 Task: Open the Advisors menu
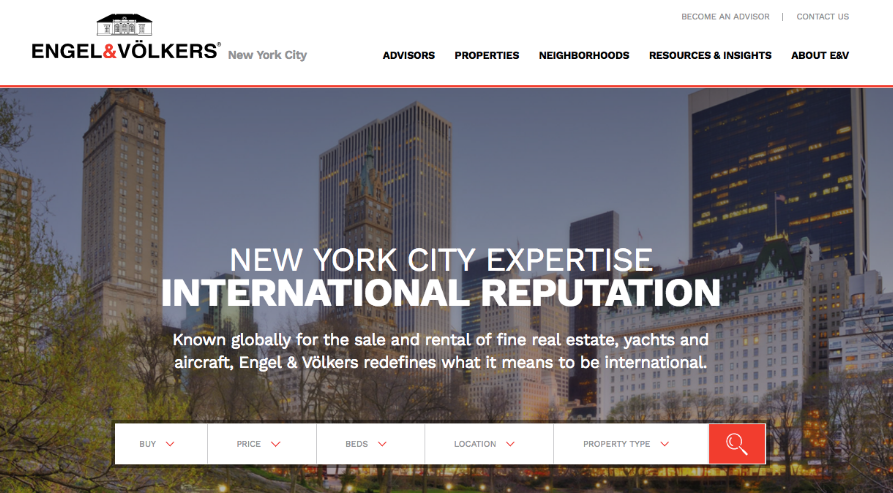point(408,55)
